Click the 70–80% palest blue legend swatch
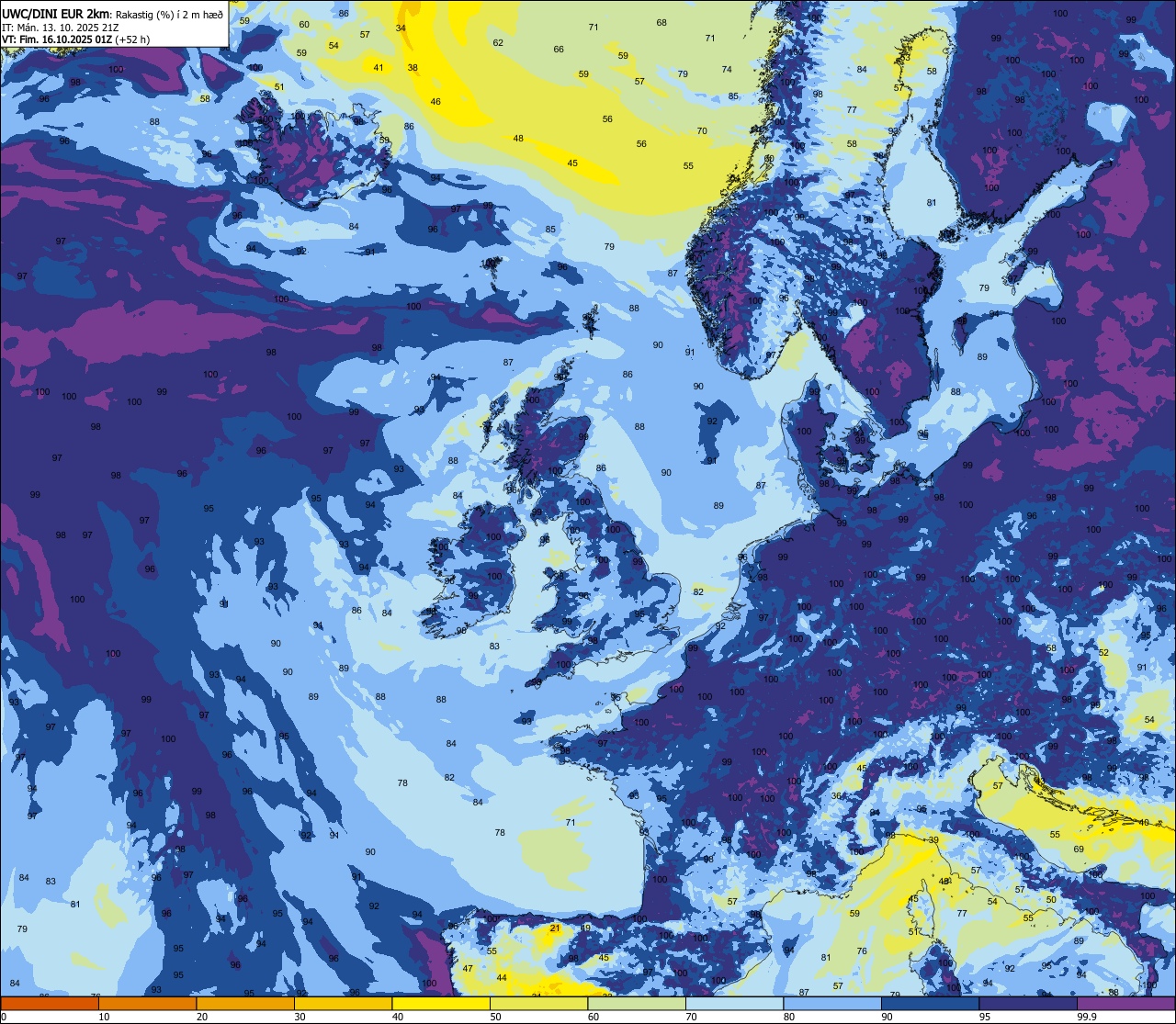 (734, 1003)
